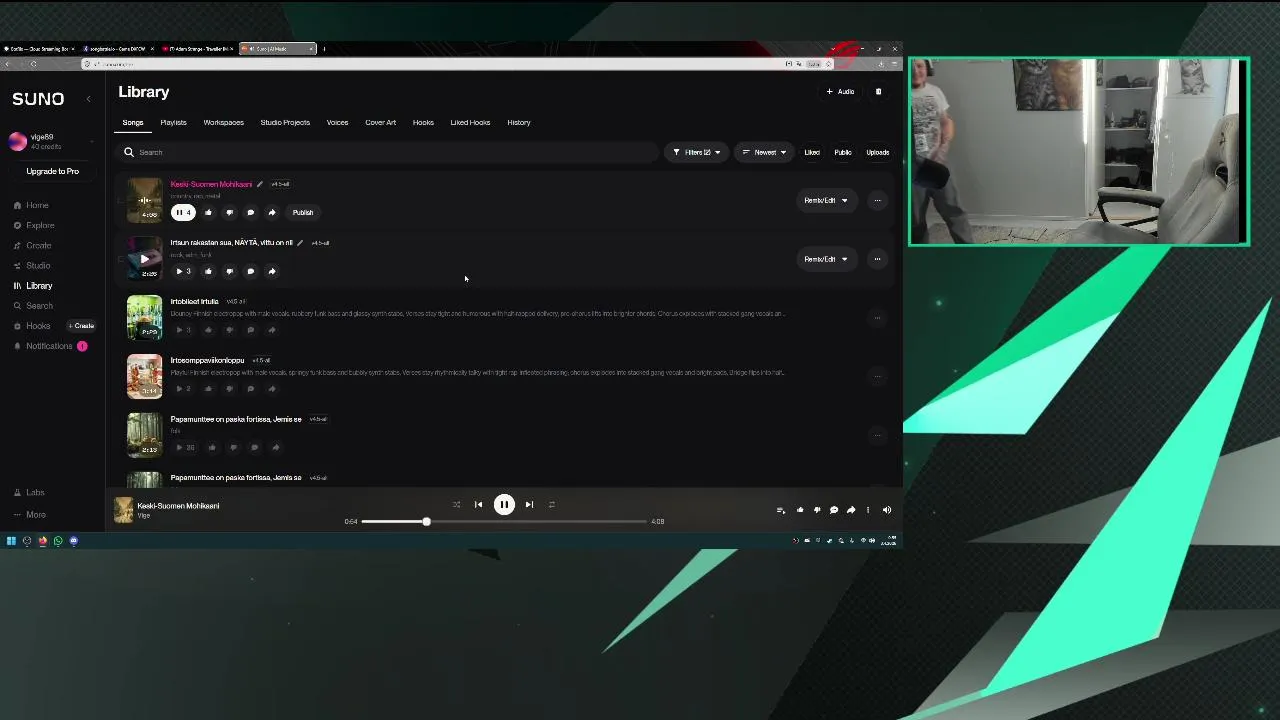
Task: Switch to the Workspaces tab
Action: (x=223, y=122)
